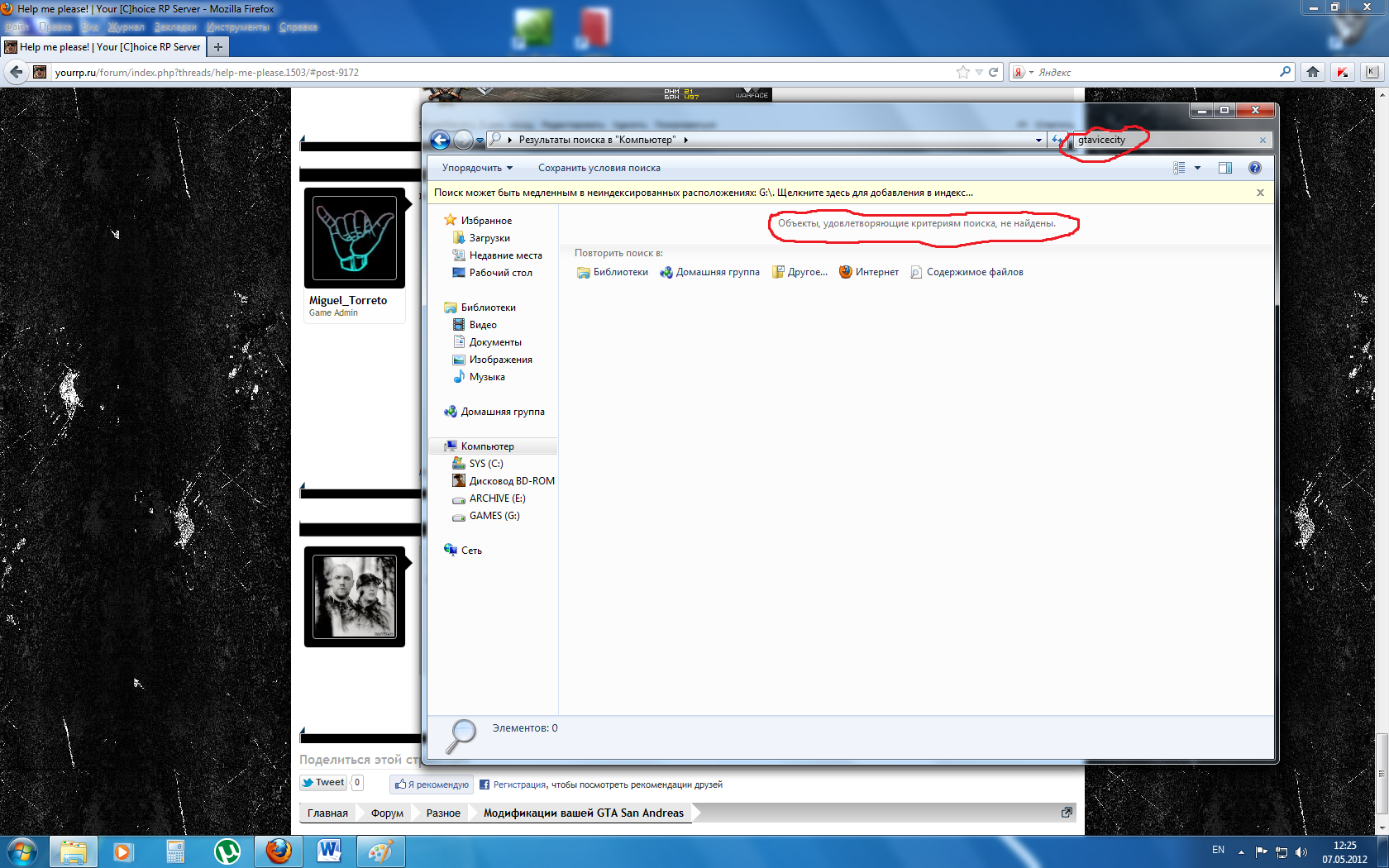Click Firefox back button

pos(16,73)
